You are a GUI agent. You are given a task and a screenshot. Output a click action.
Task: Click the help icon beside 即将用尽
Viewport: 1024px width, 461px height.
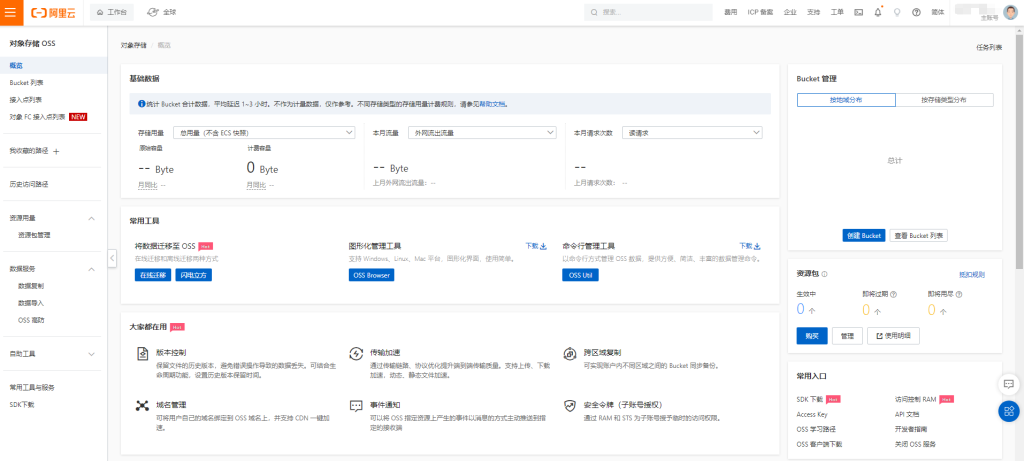[x=959, y=294]
